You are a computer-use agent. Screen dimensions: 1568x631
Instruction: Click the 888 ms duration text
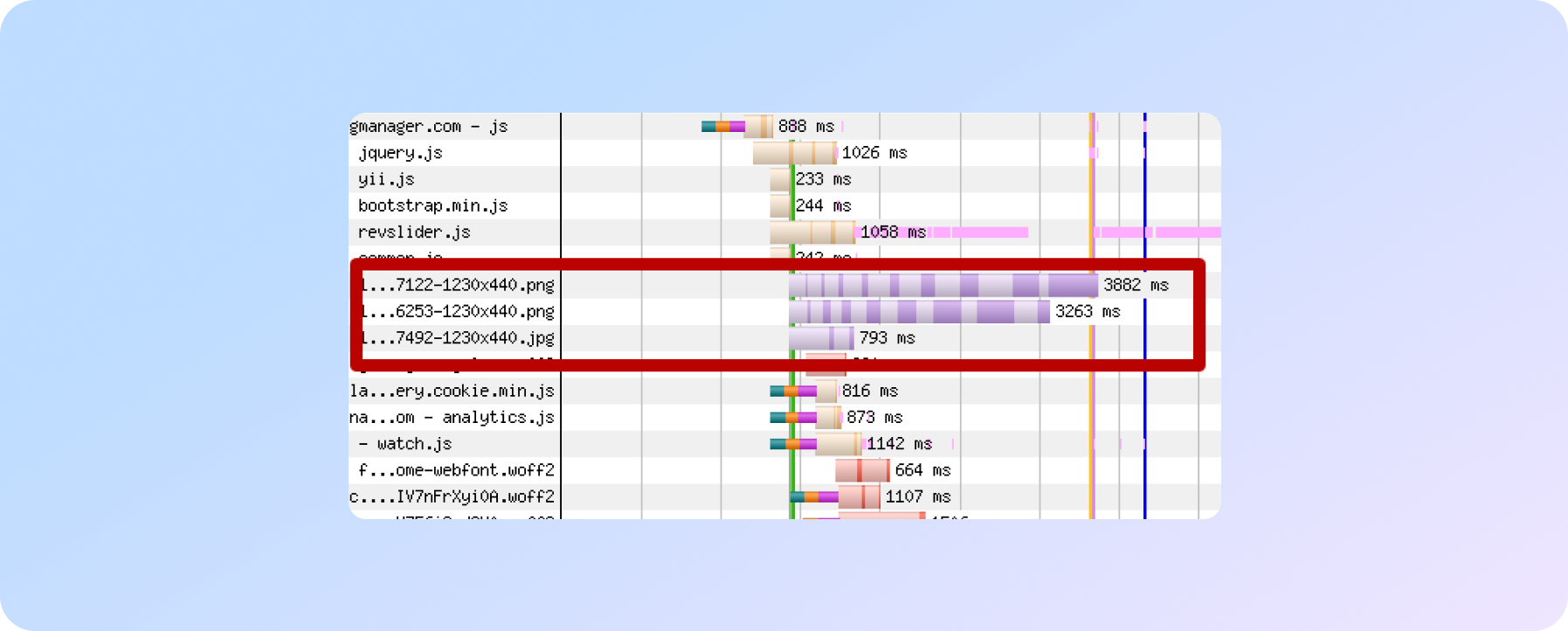[806, 127]
